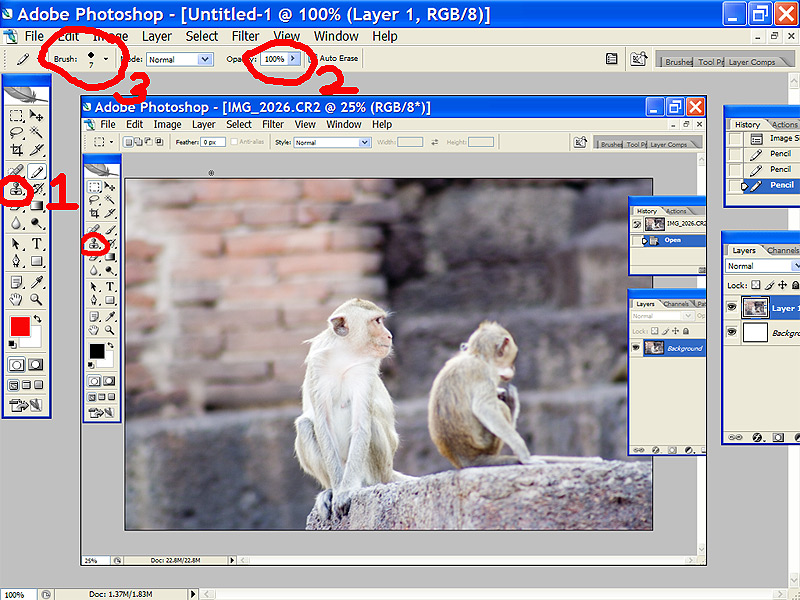Enable the Auto Erase checkbox

click(x=311, y=59)
